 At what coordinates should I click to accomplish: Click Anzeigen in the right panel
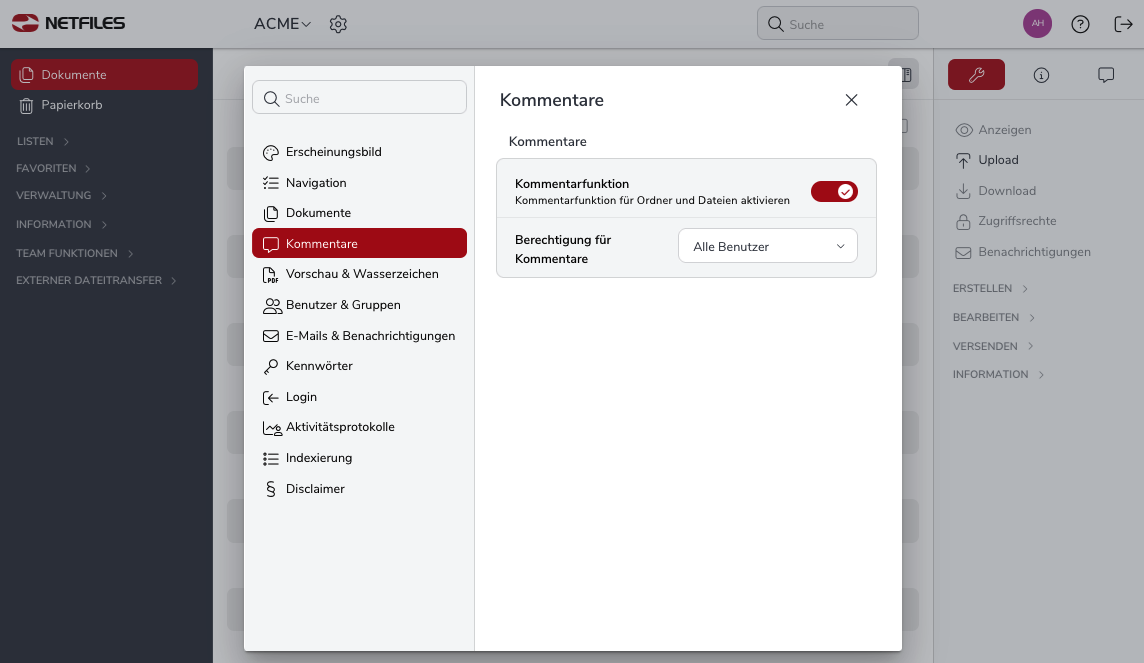click(993, 130)
